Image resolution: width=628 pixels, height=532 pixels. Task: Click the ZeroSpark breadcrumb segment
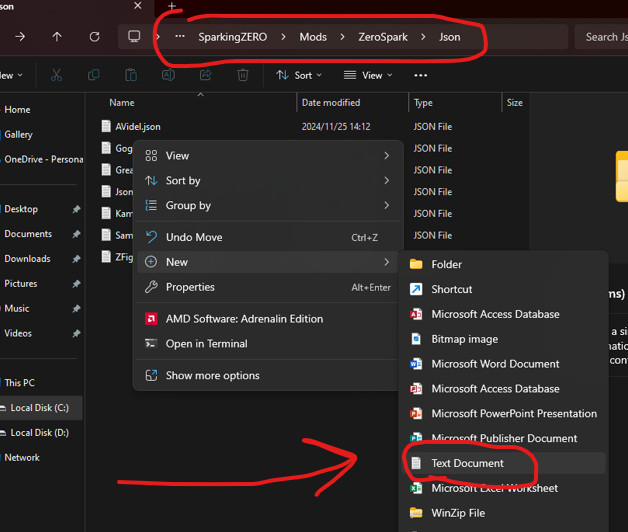(x=383, y=37)
